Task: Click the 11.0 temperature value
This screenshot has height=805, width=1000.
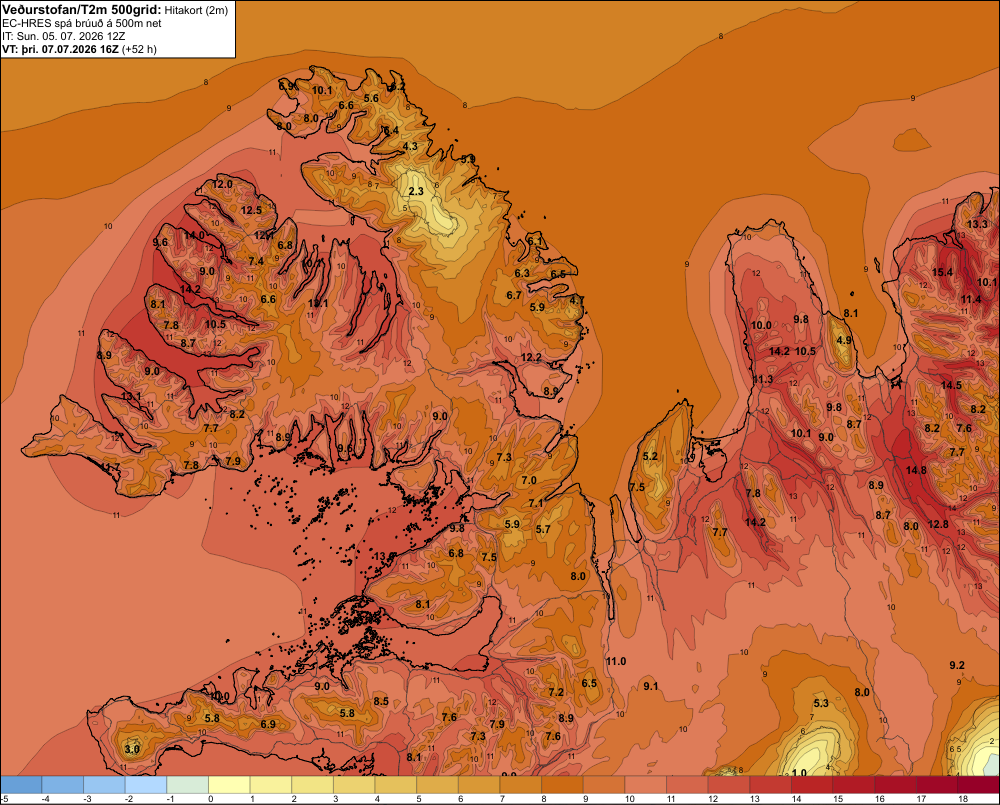Action: pos(615,661)
